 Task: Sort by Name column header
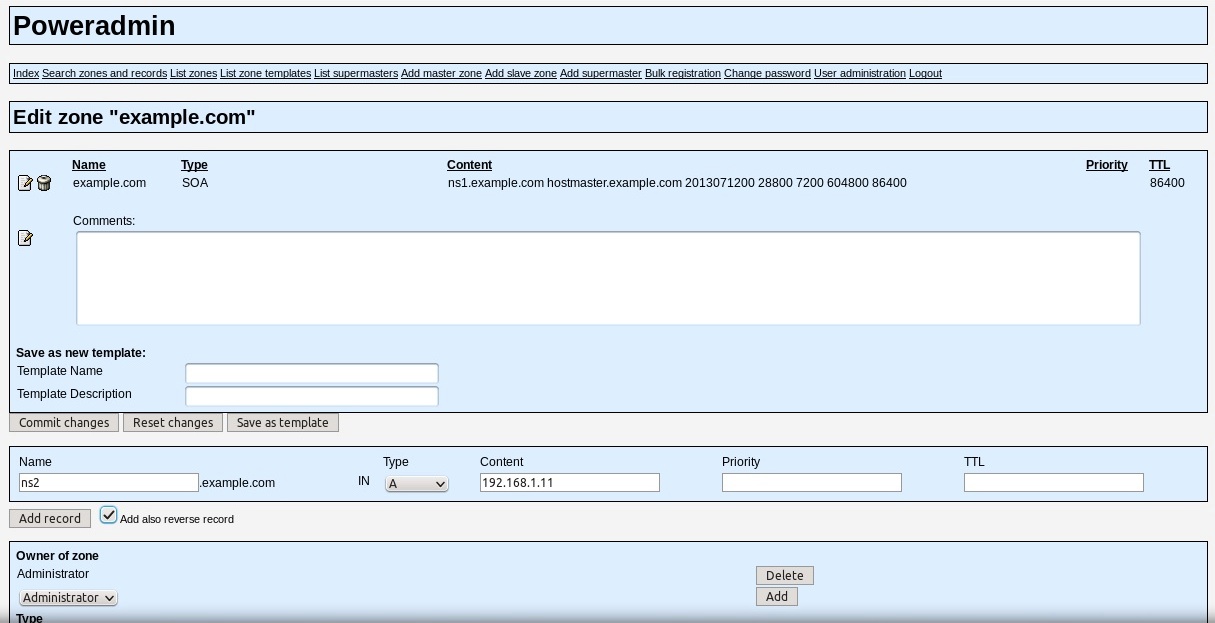(89, 165)
